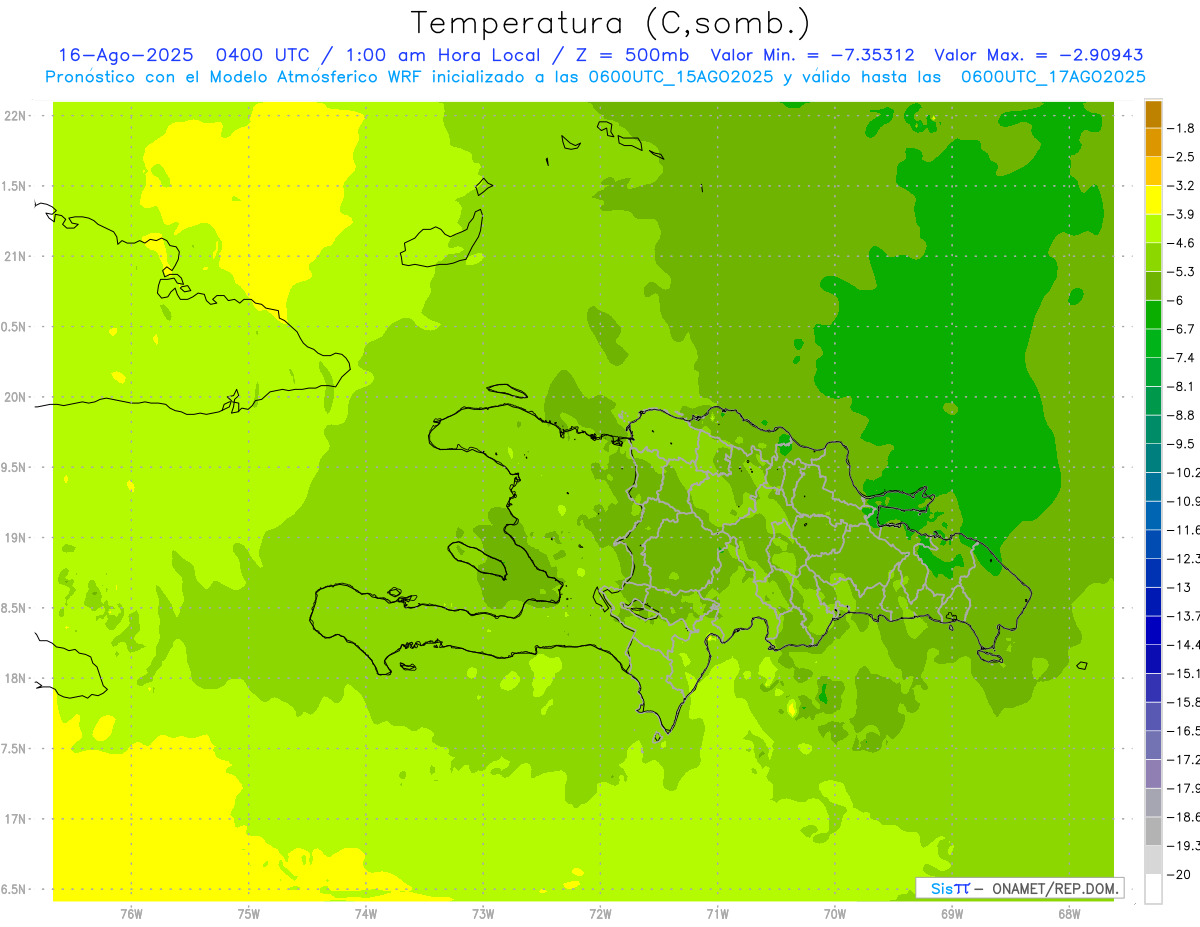Pick the white swatch below -20 on color bar
Image resolution: width=1200 pixels, height=927 pixels.
click(1153, 889)
